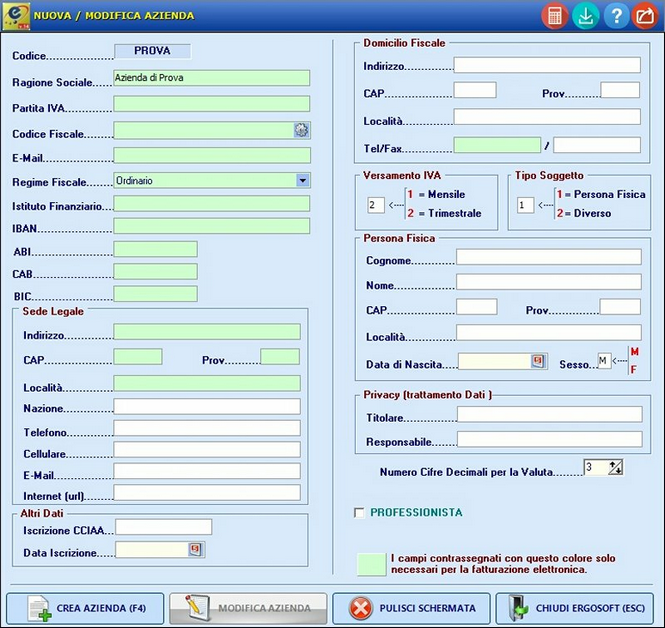Screen dimensions: 665x628
Task: Click the Cellulare field
Action: tap(207, 449)
